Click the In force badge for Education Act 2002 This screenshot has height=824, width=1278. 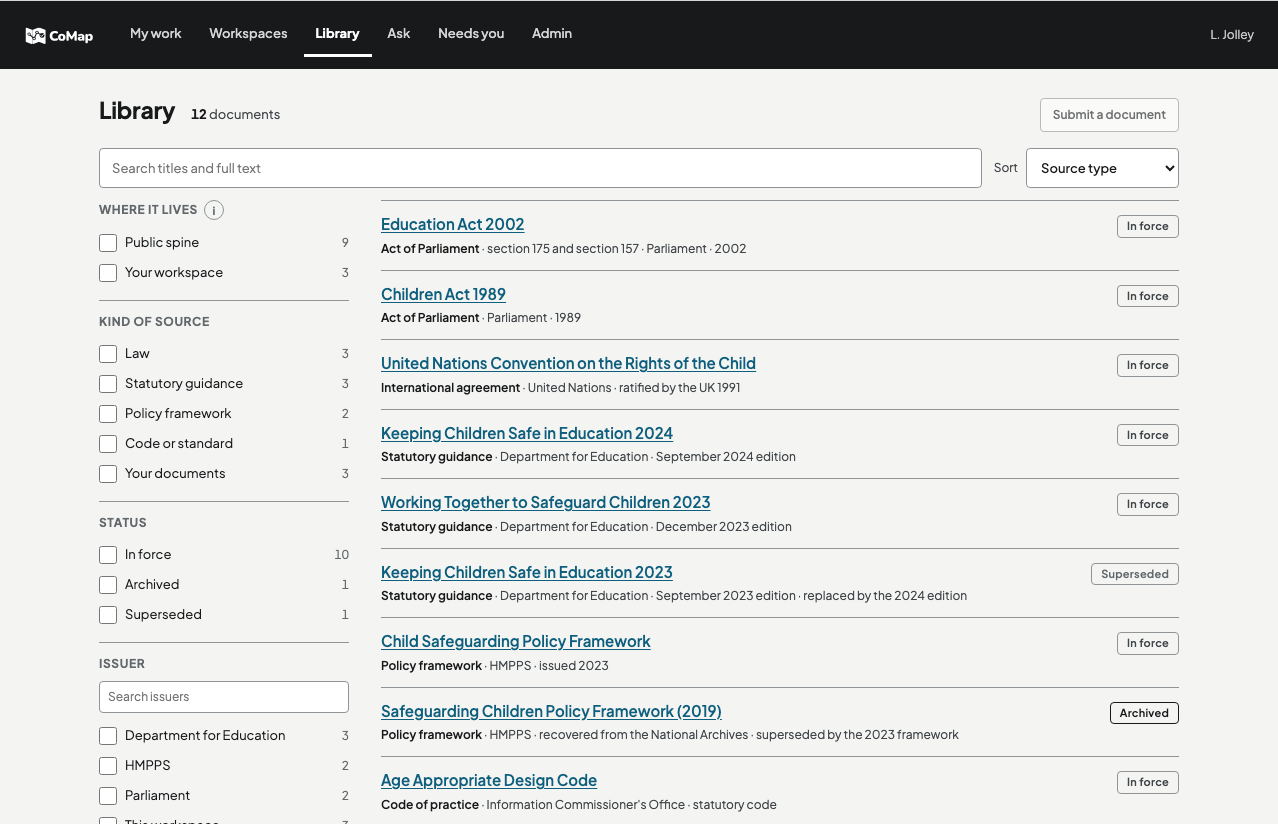(1148, 226)
